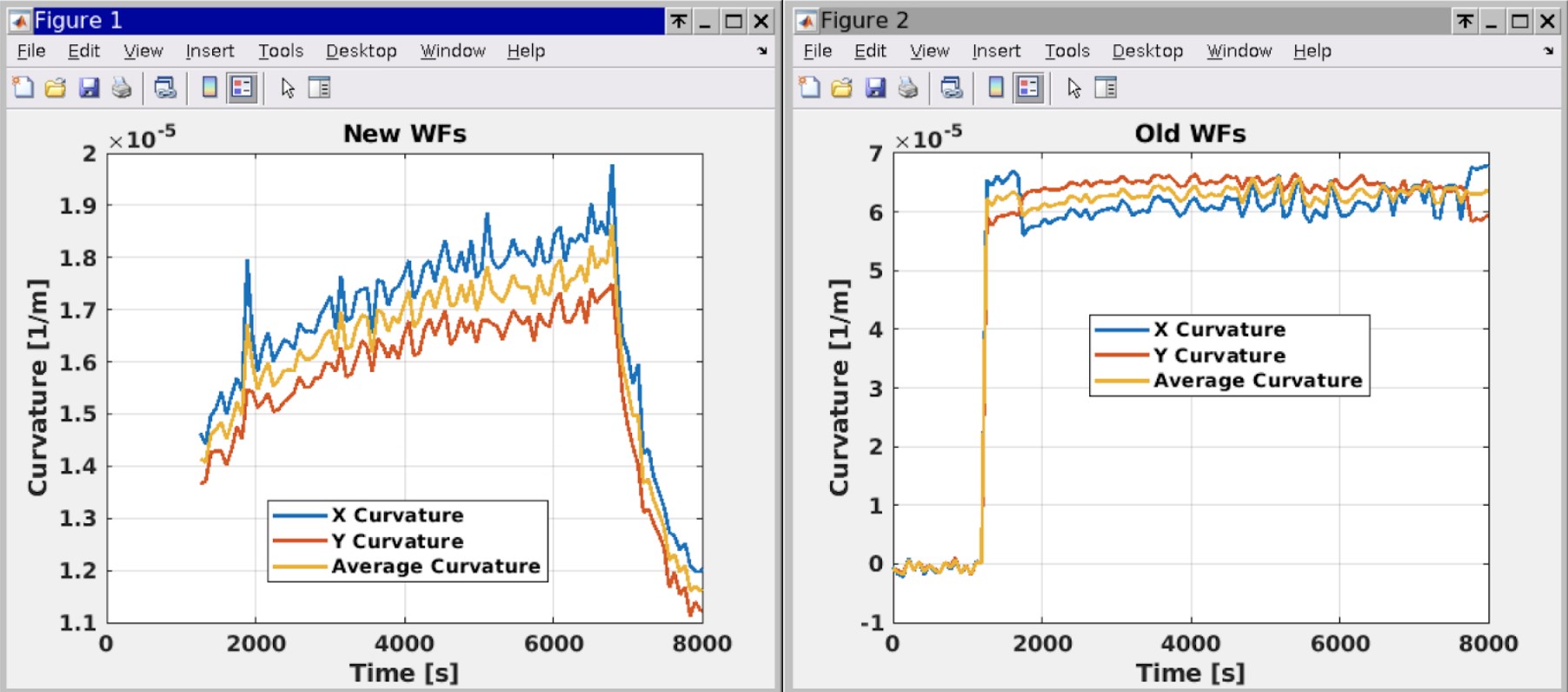Save Figure 2 using the floppy disk icon
Screen dimensions: 1568x692
(x=875, y=88)
